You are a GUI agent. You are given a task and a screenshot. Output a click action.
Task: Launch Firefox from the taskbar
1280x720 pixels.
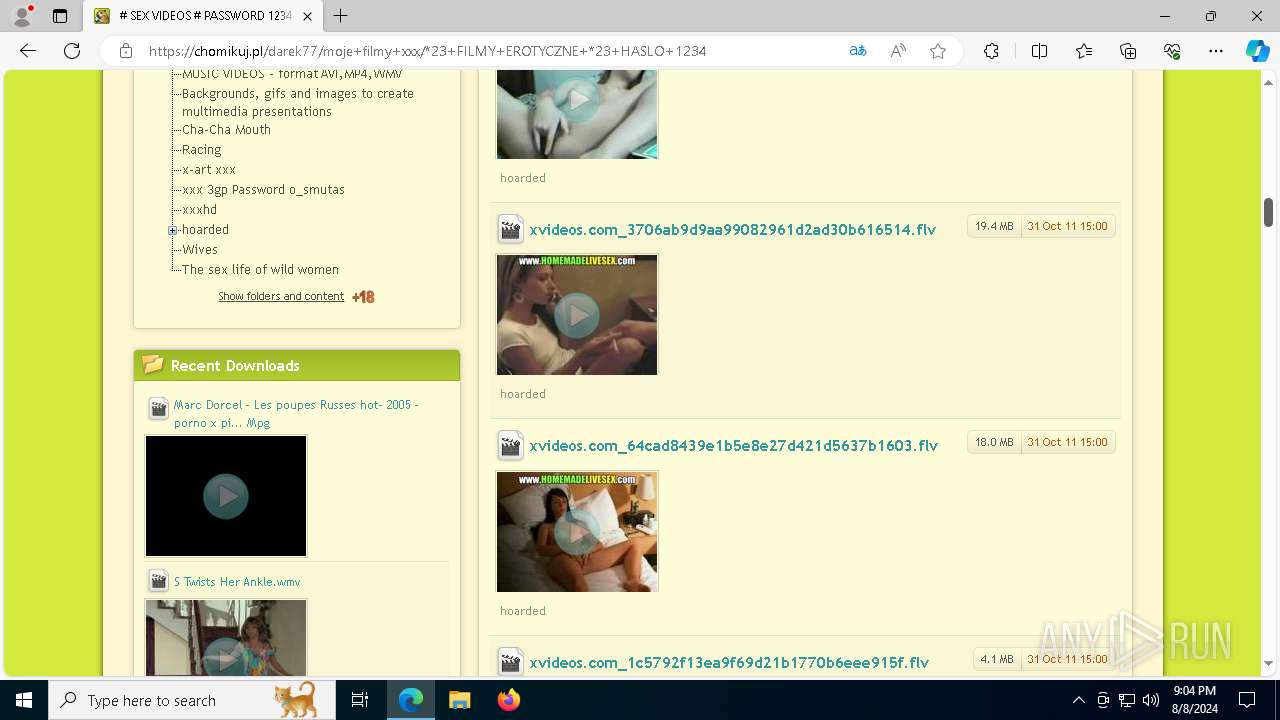click(x=509, y=700)
